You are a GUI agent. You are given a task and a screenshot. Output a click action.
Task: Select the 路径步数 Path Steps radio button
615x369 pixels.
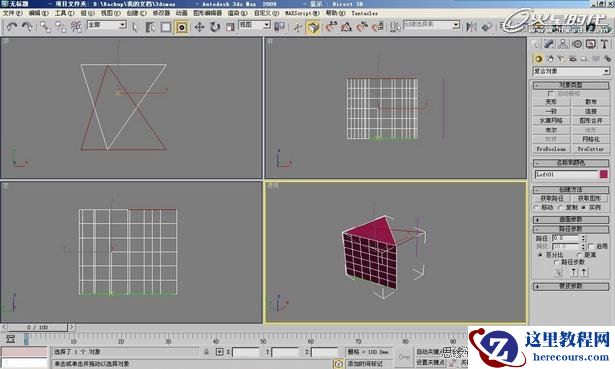pyautogui.click(x=556, y=262)
